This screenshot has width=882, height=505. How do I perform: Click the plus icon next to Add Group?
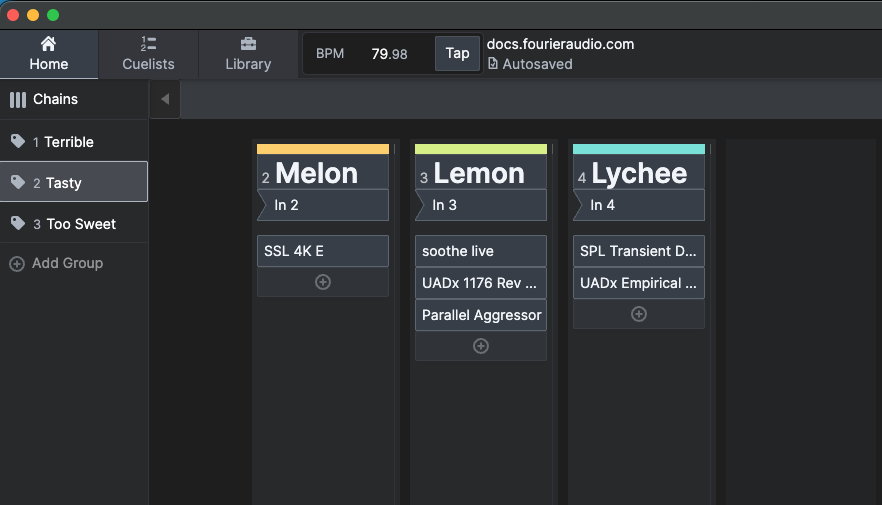coord(17,264)
